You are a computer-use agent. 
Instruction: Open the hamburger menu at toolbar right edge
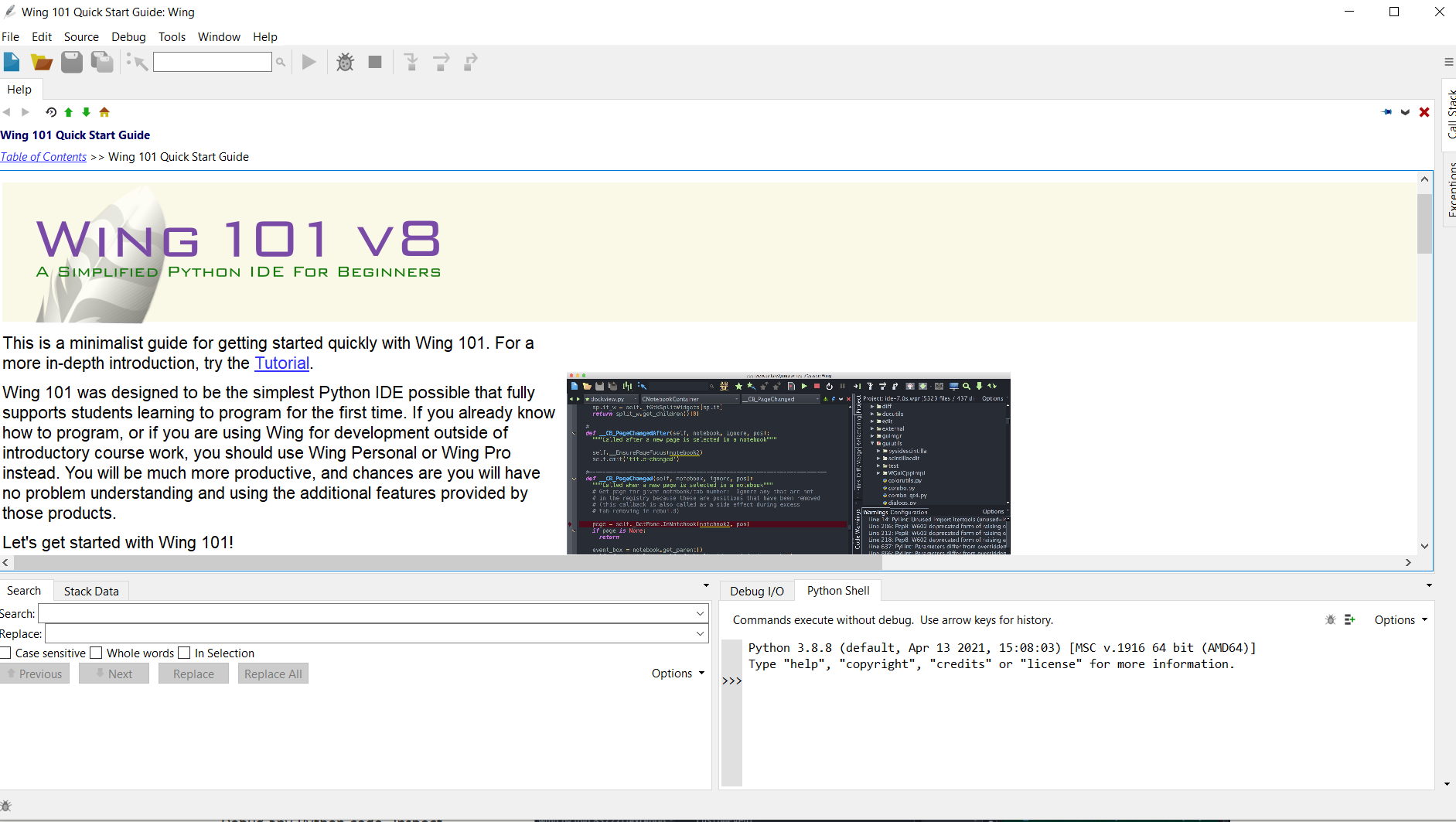click(x=1449, y=62)
